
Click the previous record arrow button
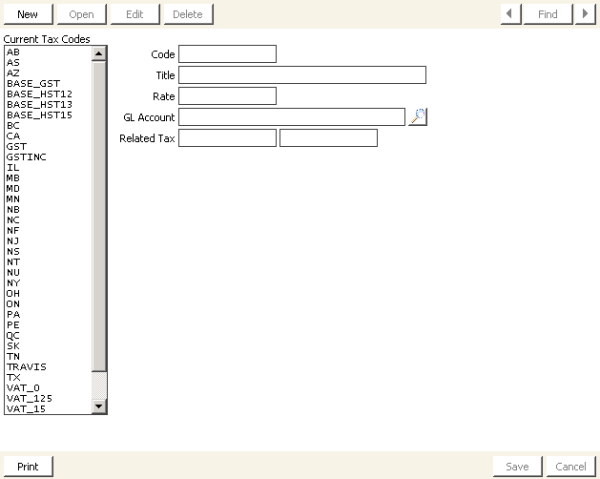pos(511,14)
